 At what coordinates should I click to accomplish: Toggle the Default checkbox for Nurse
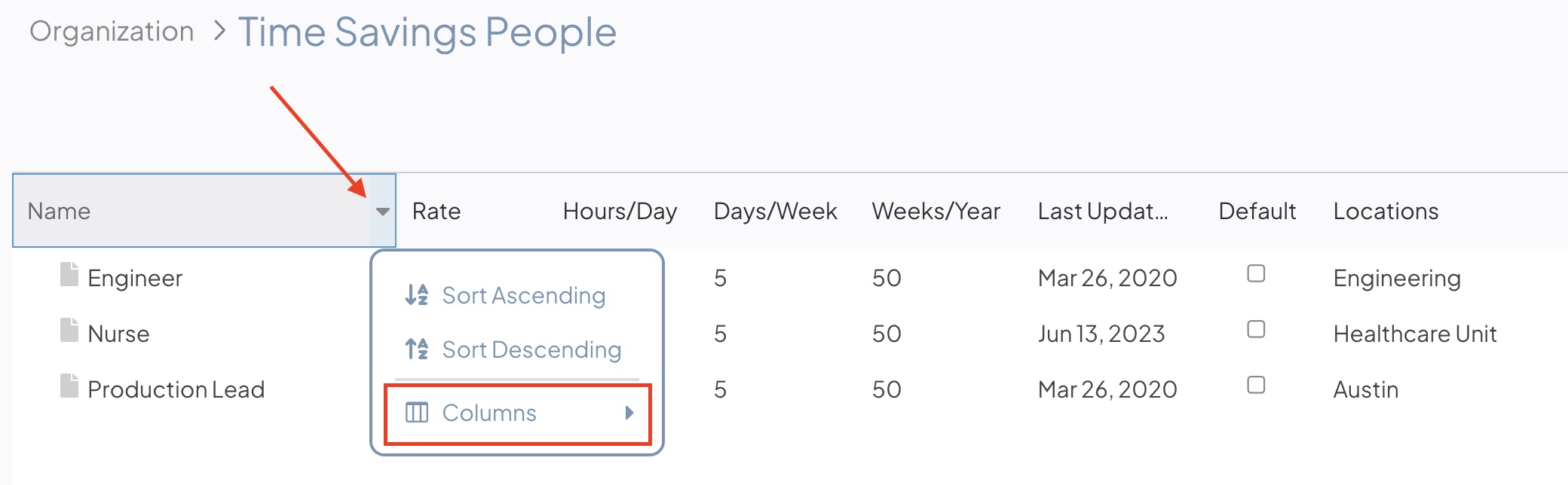click(x=1256, y=329)
